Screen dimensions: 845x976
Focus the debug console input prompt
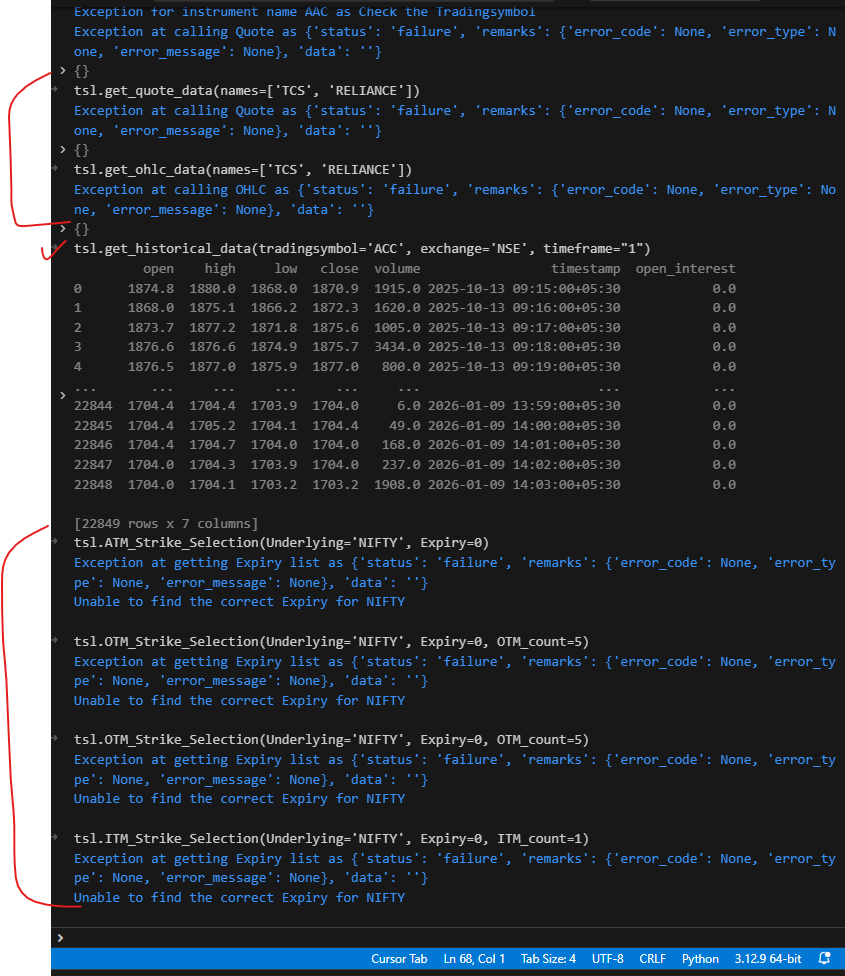click(400, 937)
